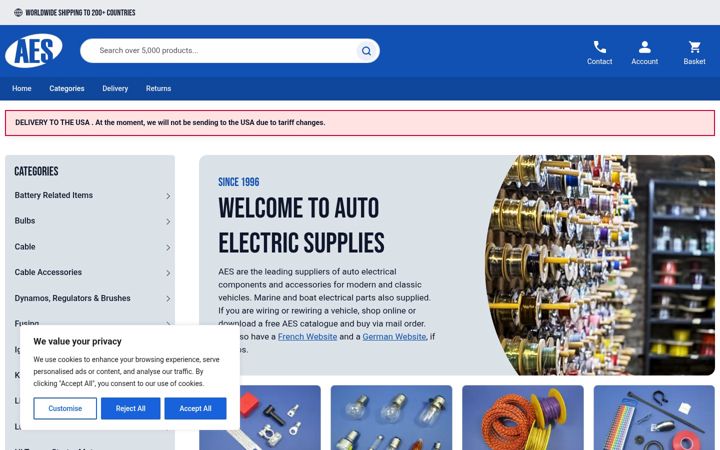
Task: Open Cable category link
Action: click(25, 247)
